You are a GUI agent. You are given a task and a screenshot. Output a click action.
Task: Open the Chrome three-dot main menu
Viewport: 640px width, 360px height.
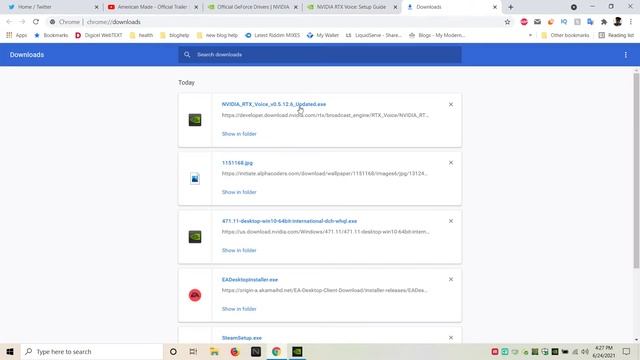(631, 22)
